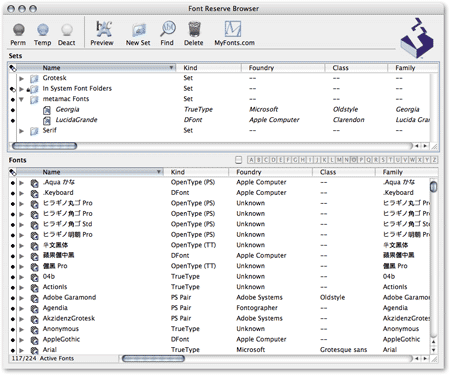This screenshot has height=375, width=450.
Task: Expand the .Keyboard font family
Action: tap(22, 193)
